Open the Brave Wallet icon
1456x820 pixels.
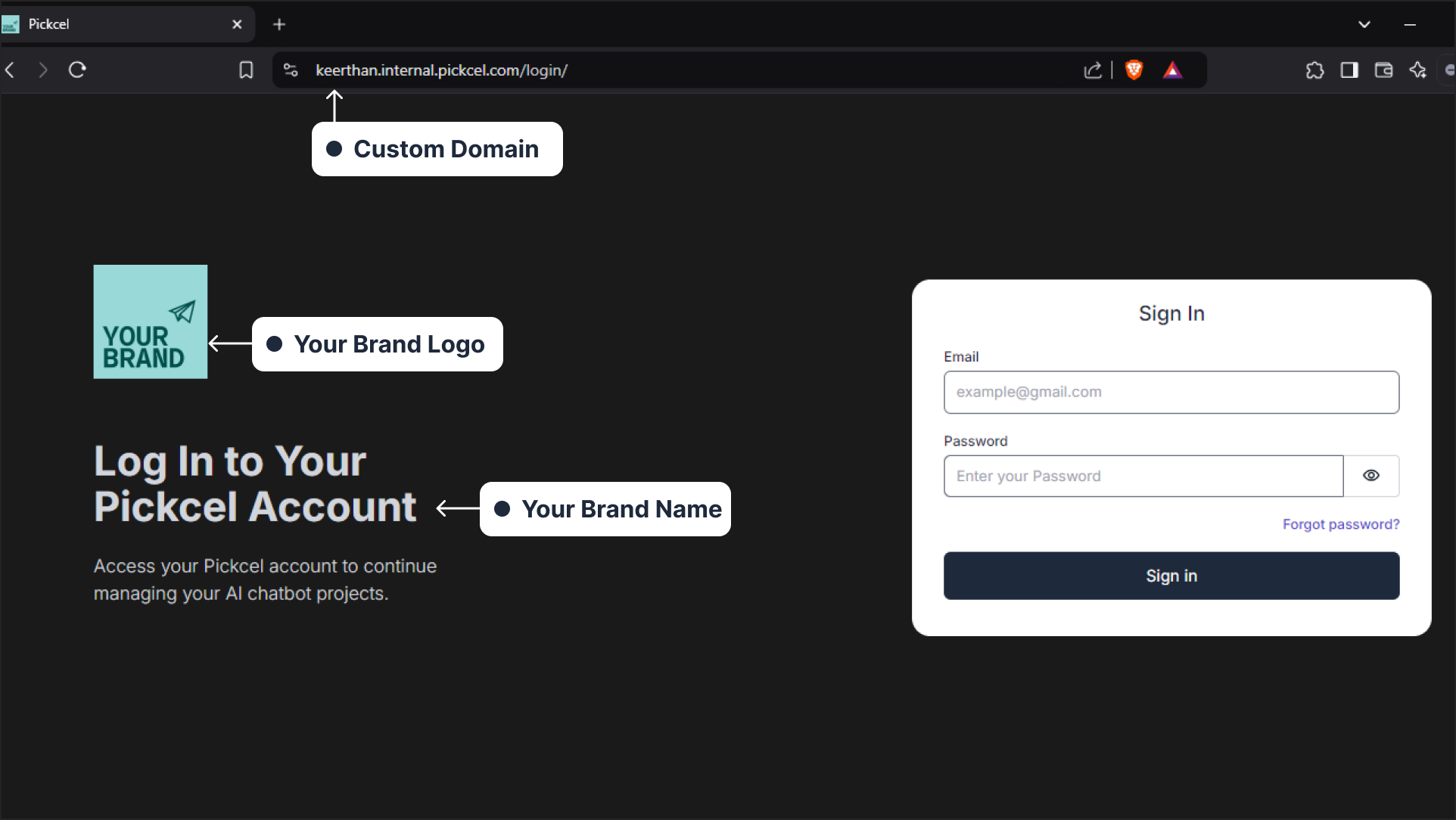pyautogui.click(x=1383, y=70)
